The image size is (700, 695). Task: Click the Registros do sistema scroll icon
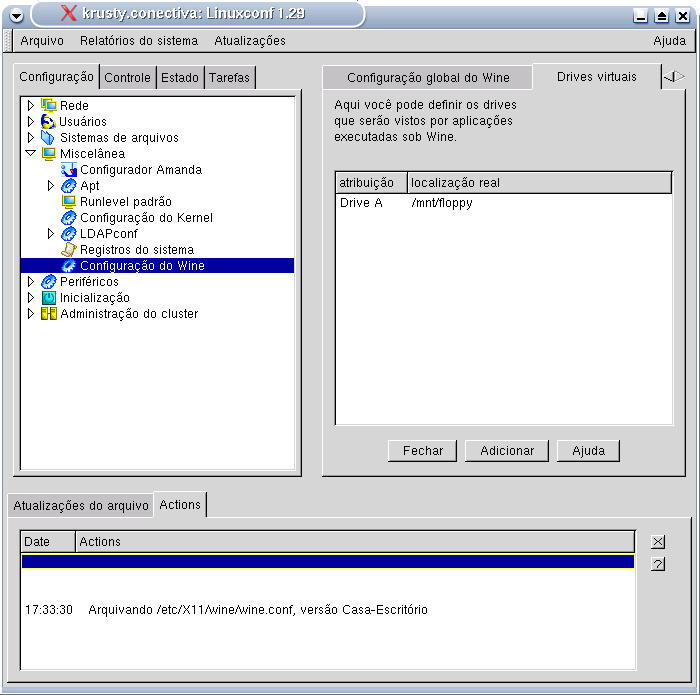(x=69, y=250)
